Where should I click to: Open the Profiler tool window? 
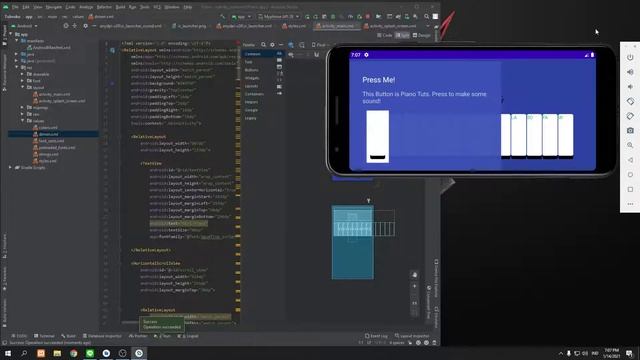click(x=138, y=336)
